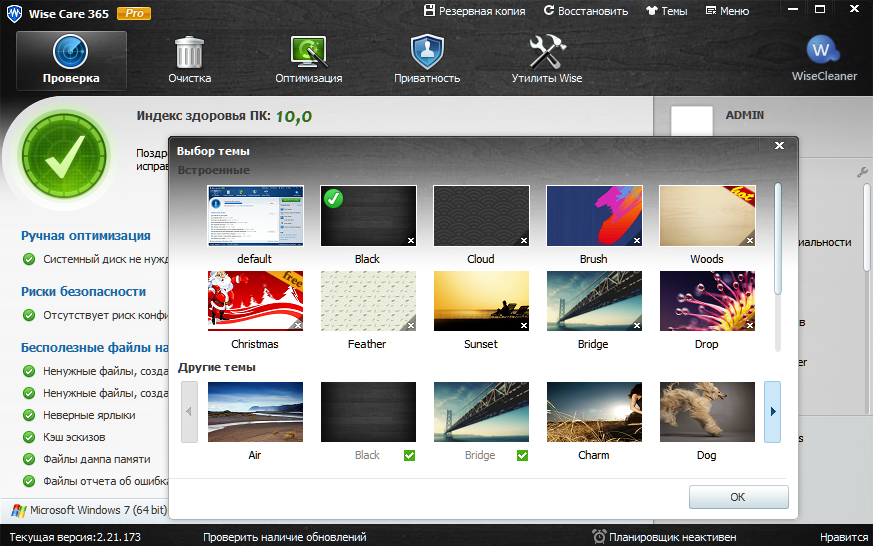Choose the Charm theme thumbnail
Viewport: 873px width, 546px height.
click(594, 412)
